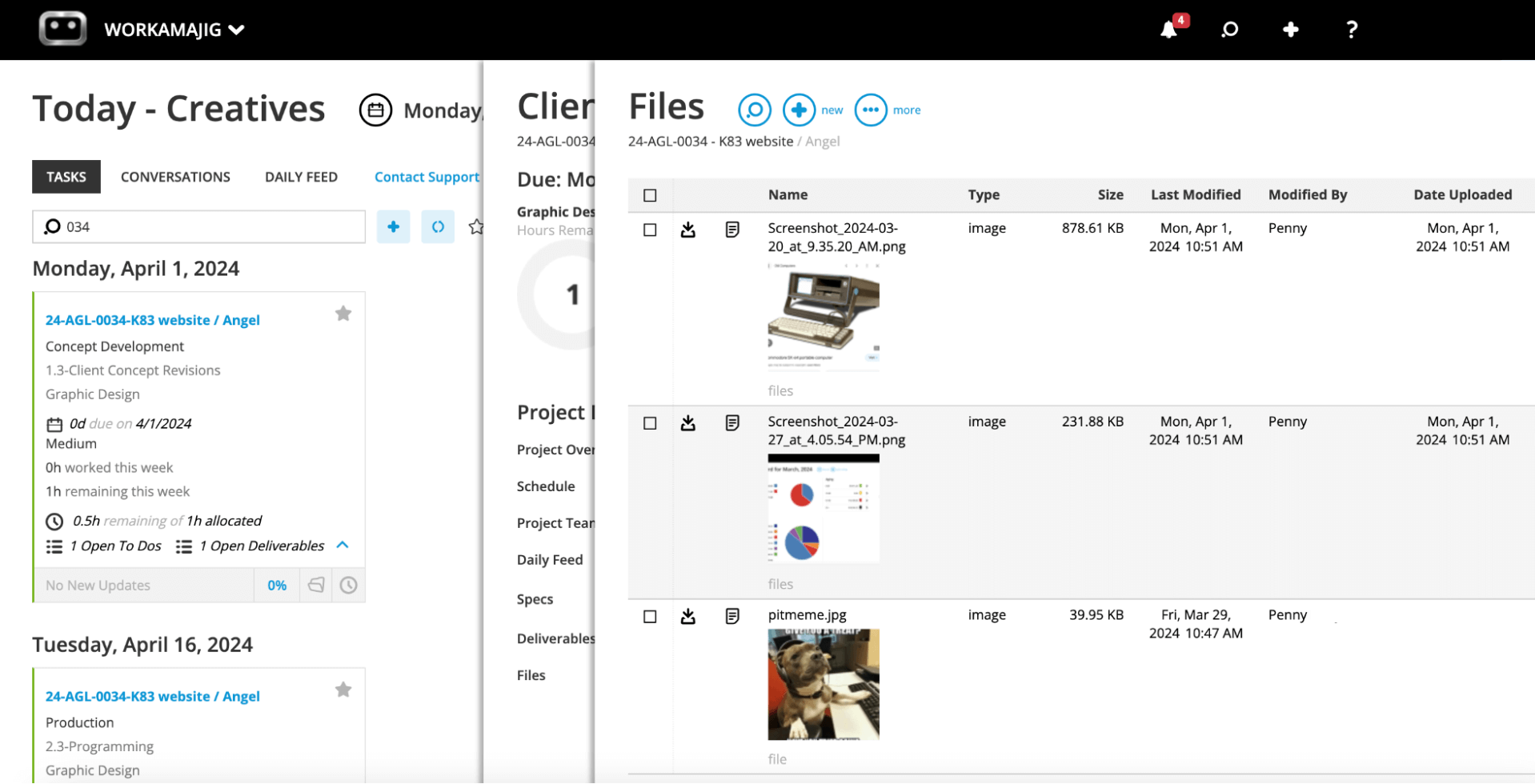Open the more menu in the Files panel
The image size is (1535, 784).
pyautogui.click(x=869, y=110)
